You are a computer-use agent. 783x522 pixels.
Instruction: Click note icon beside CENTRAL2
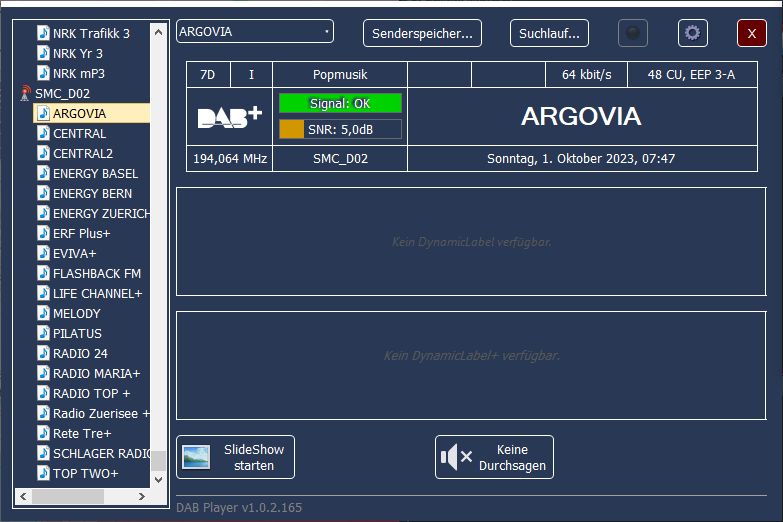tap(43, 153)
